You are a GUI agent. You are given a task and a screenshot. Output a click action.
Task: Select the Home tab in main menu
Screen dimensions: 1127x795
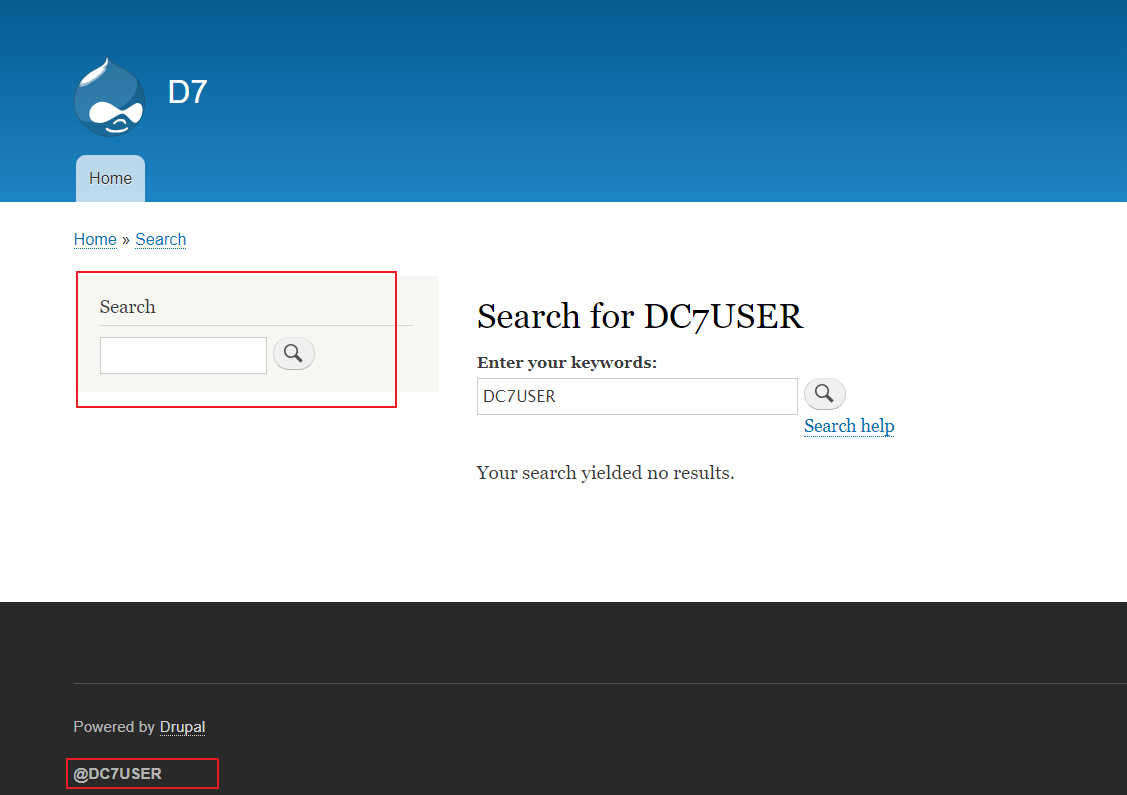click(x=111, y=178)
